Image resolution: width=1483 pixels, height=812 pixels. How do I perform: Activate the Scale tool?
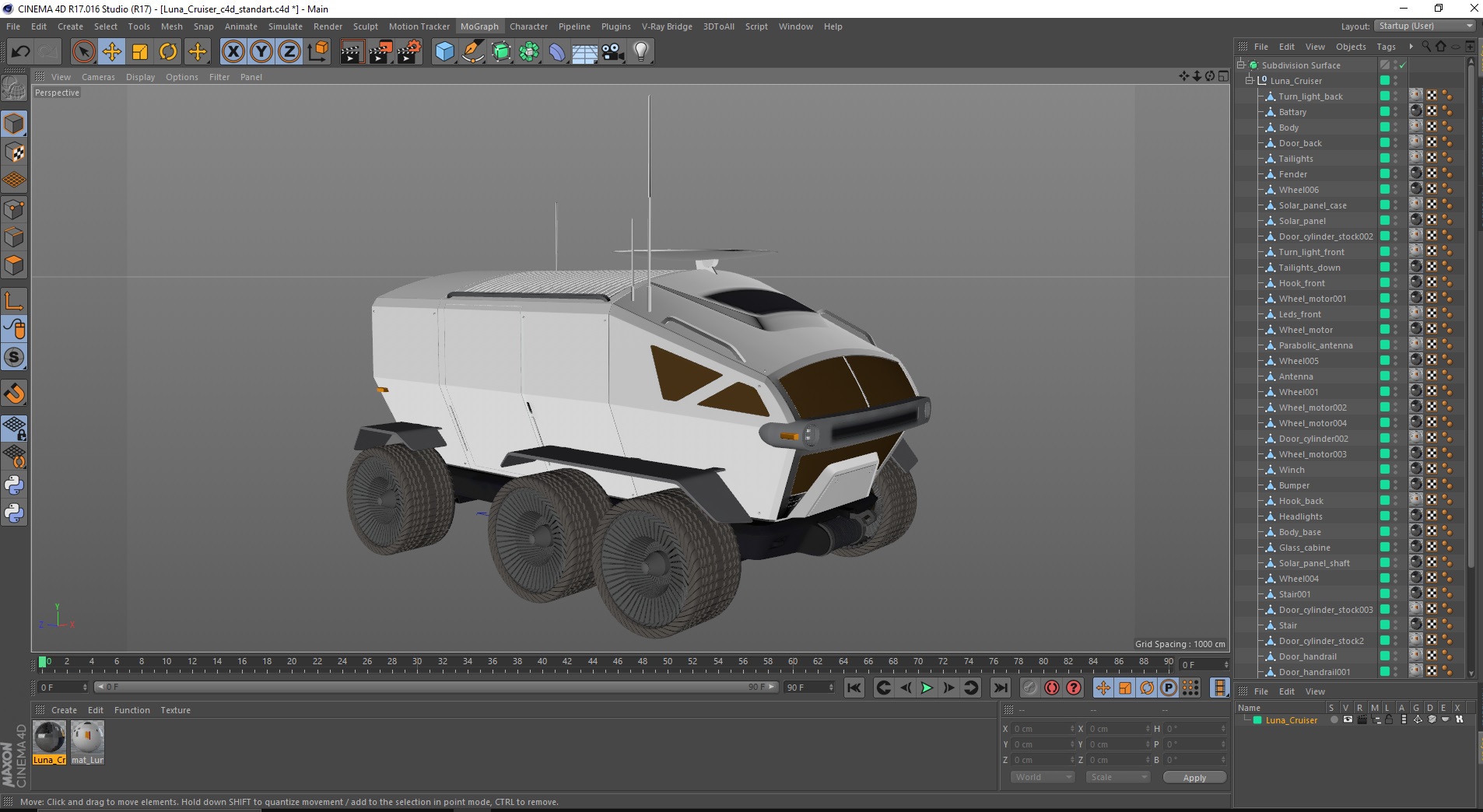(x=140, y=52)
